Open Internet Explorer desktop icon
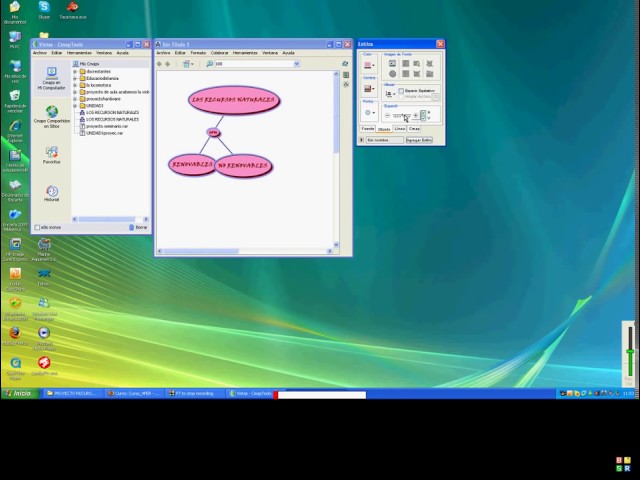This screenshot has height=480, width=640. click(15, 131)
